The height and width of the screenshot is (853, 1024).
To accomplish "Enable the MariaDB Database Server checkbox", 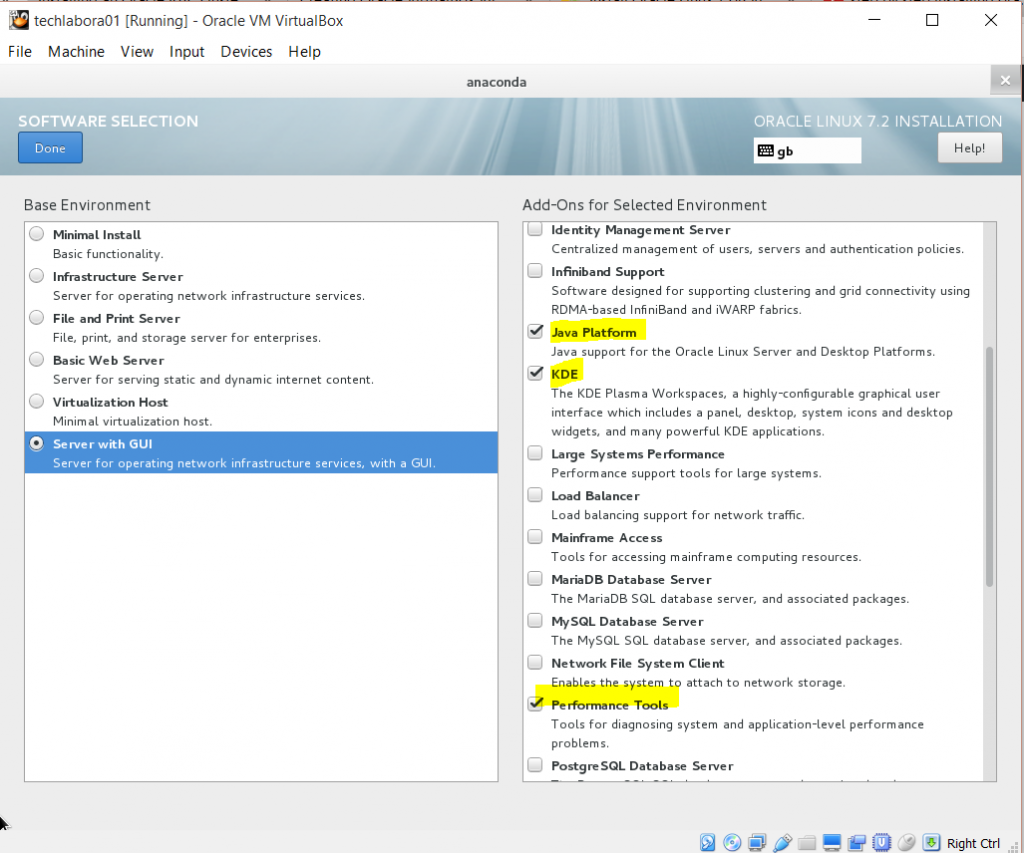I will [537, 579].
